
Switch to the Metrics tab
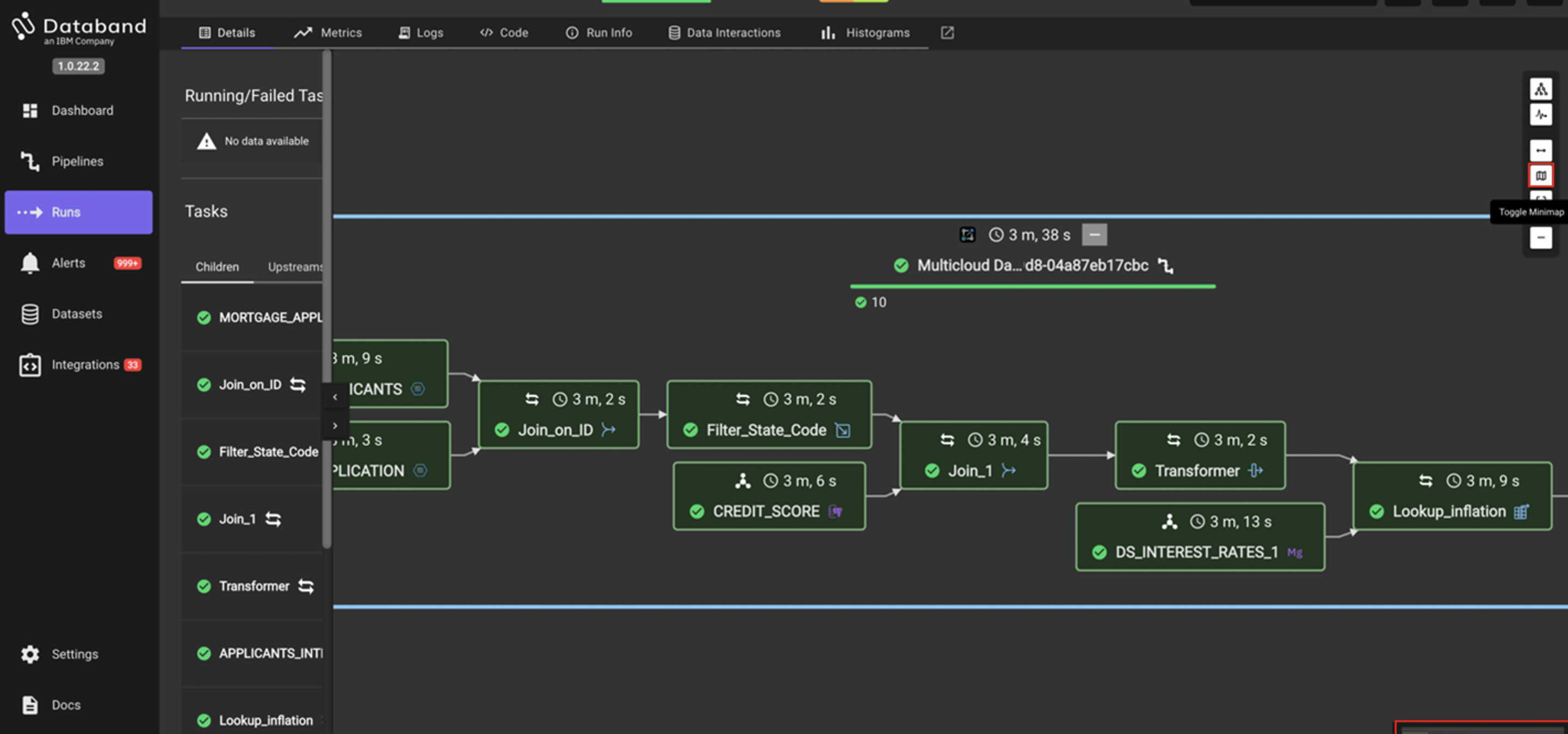pyautogui.click(x=328, y=33)
